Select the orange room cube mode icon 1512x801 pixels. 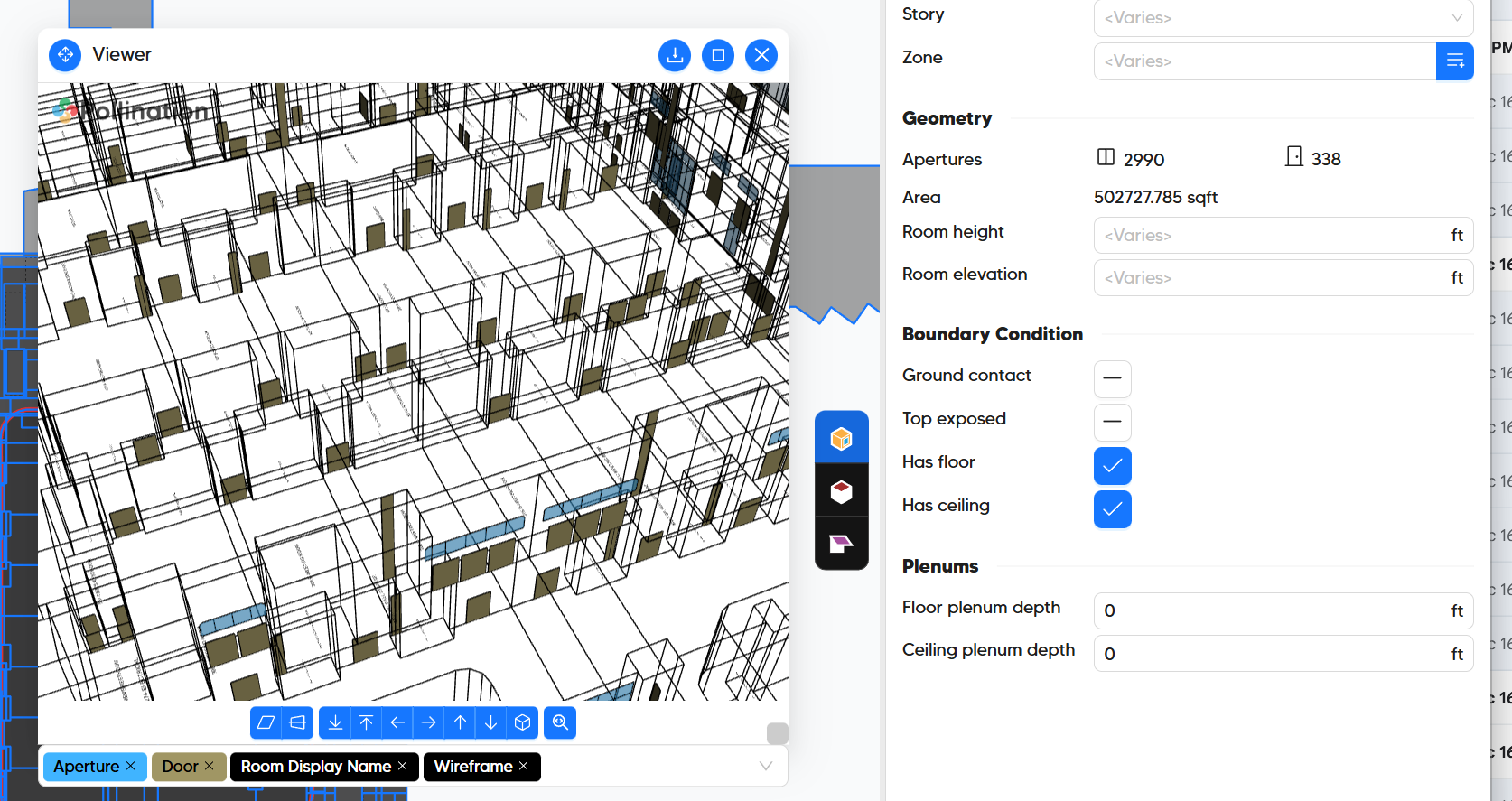coord(841,439)
